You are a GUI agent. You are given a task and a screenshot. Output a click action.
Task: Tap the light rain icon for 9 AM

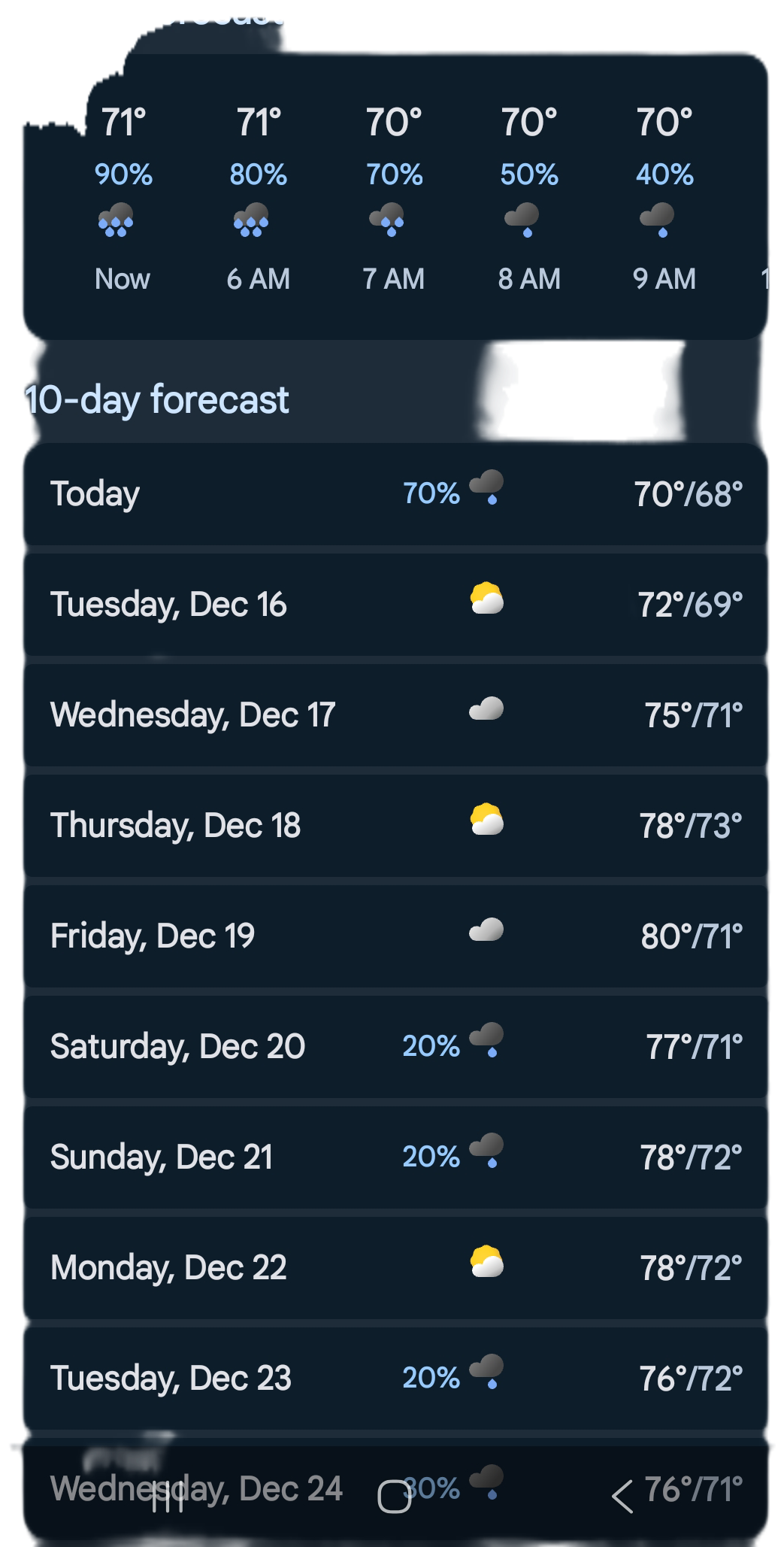point(658,220)
